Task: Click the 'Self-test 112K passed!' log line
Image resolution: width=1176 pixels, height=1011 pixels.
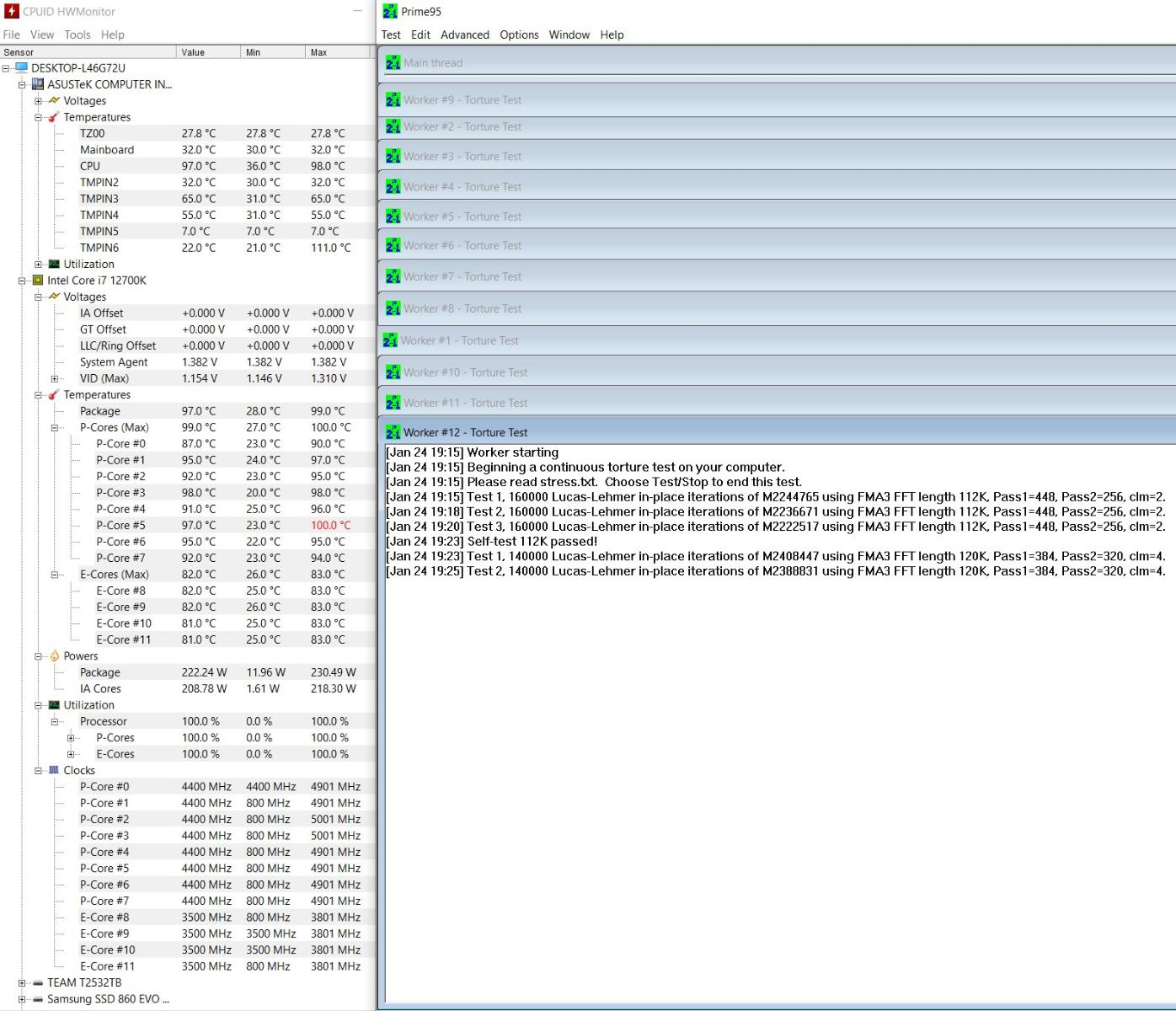Action: point(491,542)
